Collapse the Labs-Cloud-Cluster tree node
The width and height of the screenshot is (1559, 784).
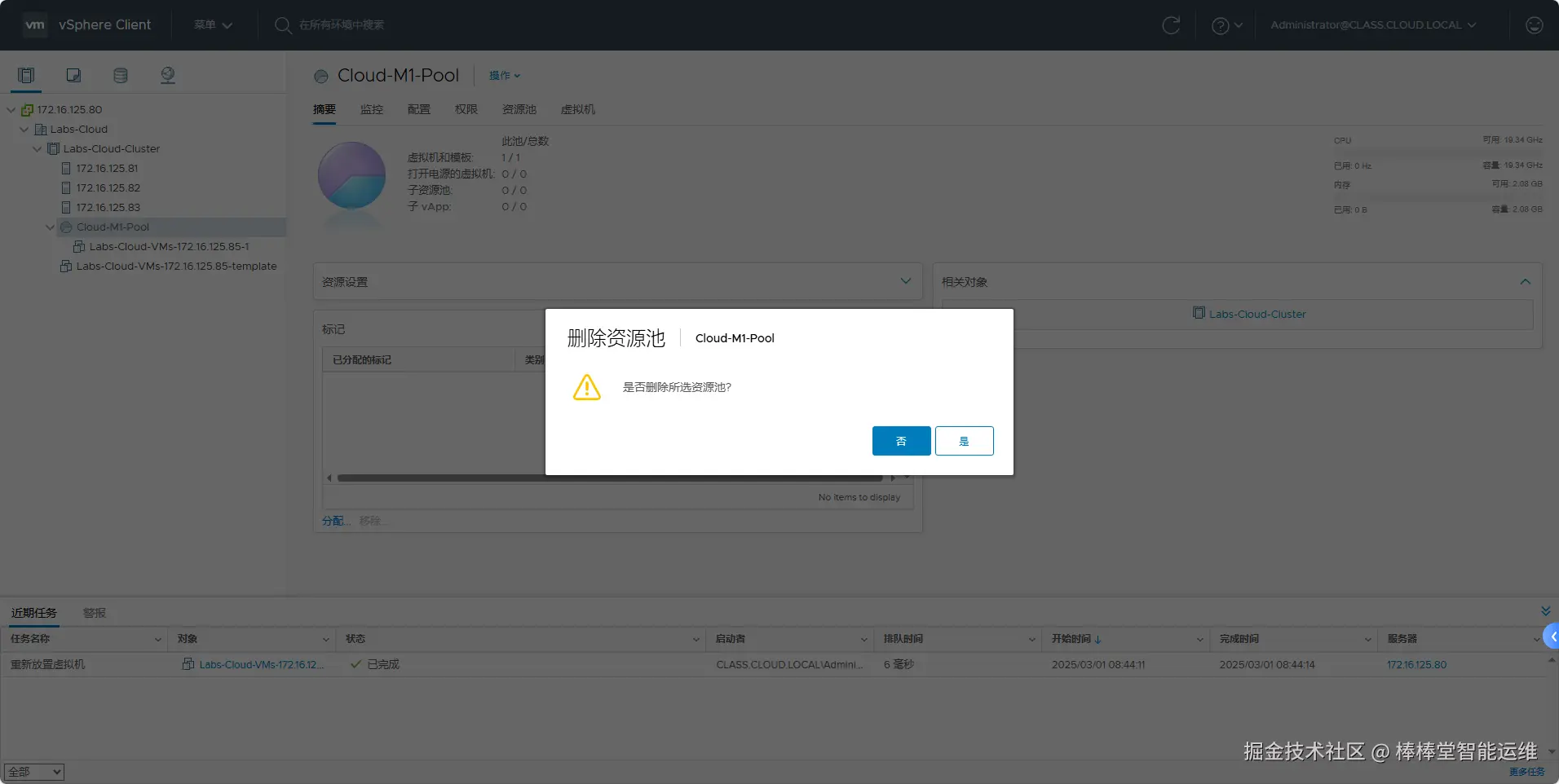38,149
